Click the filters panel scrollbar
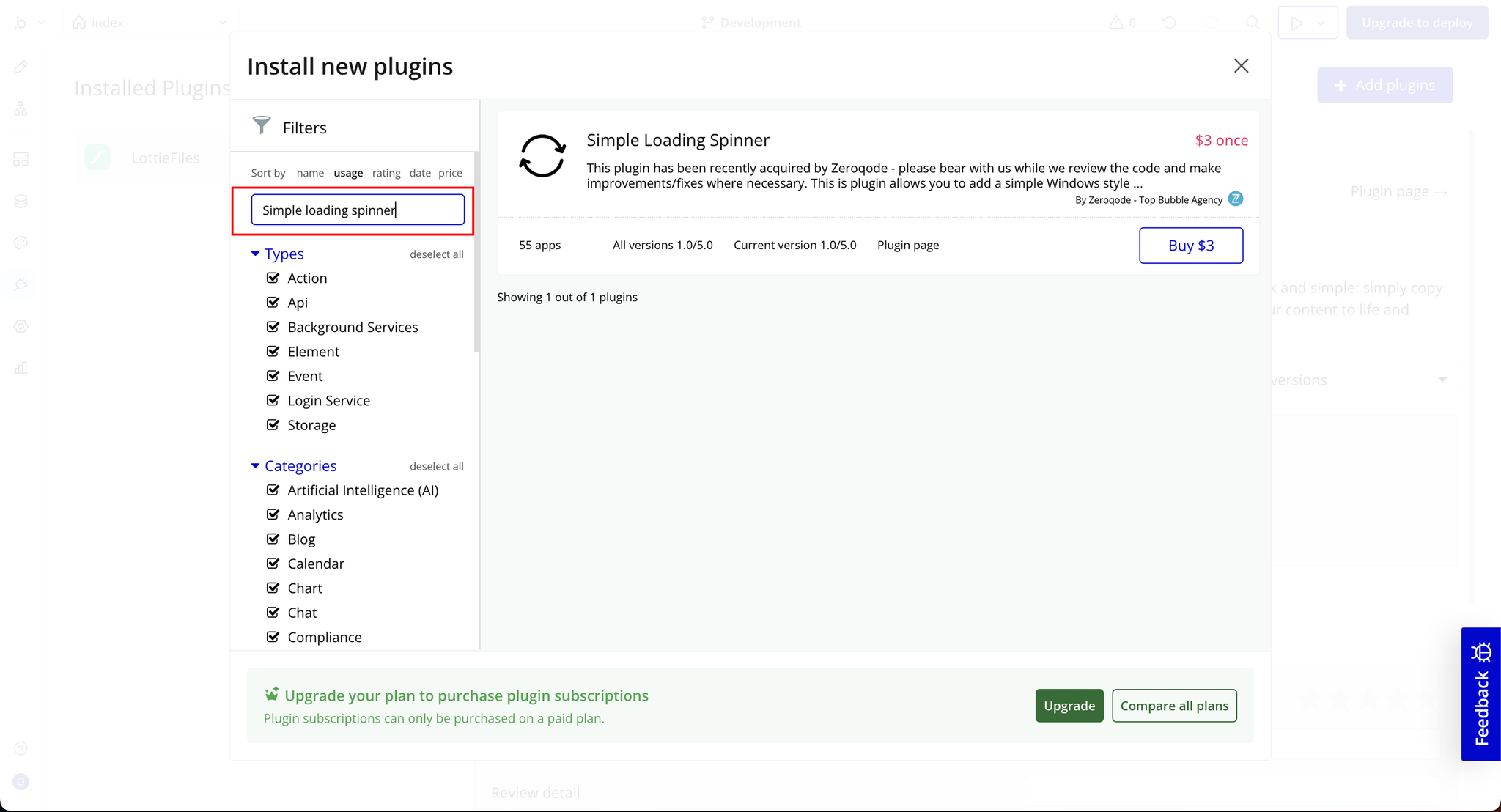1501x812 pixels. point(477,251)
